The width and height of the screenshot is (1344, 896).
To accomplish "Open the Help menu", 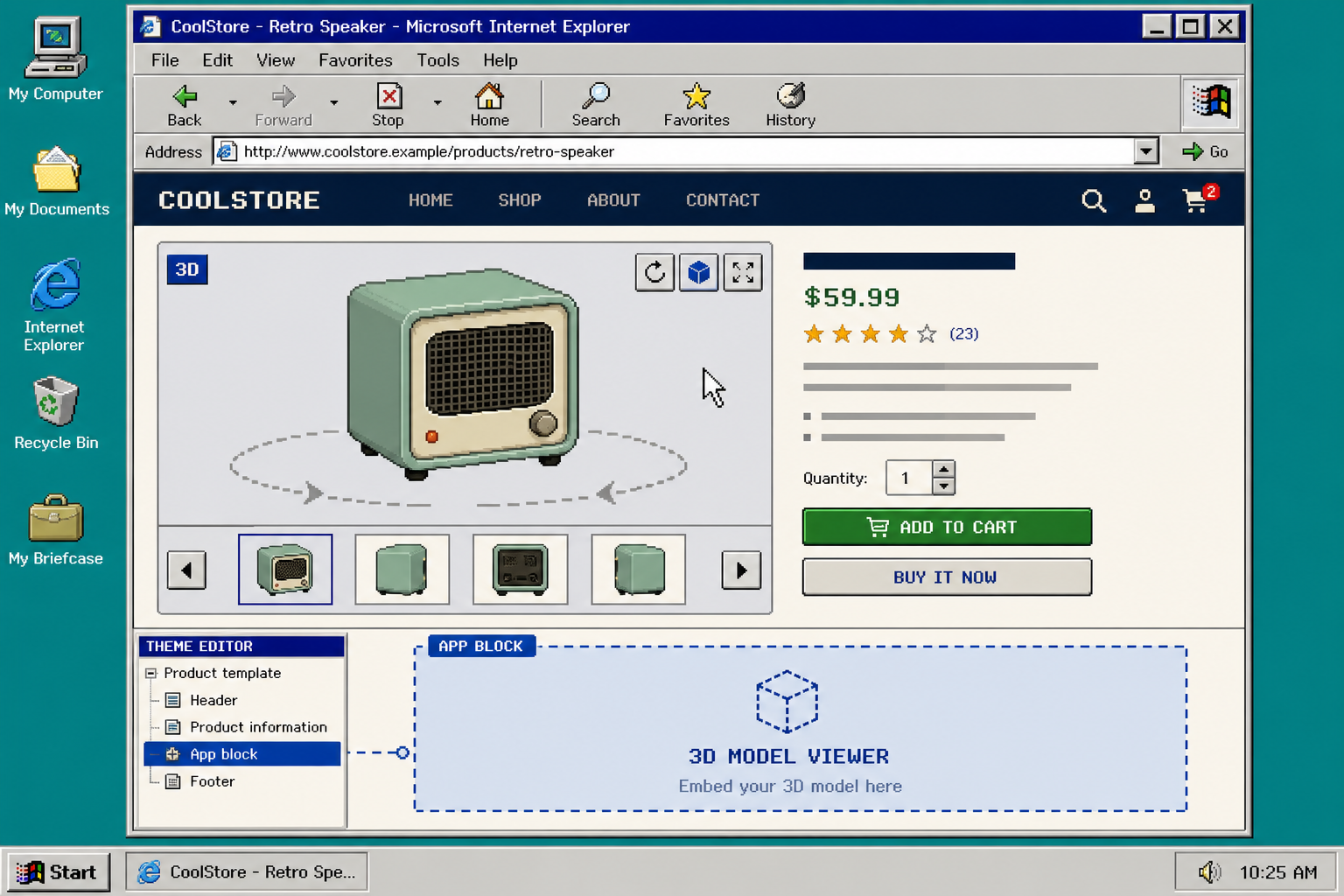I will 500,60.
